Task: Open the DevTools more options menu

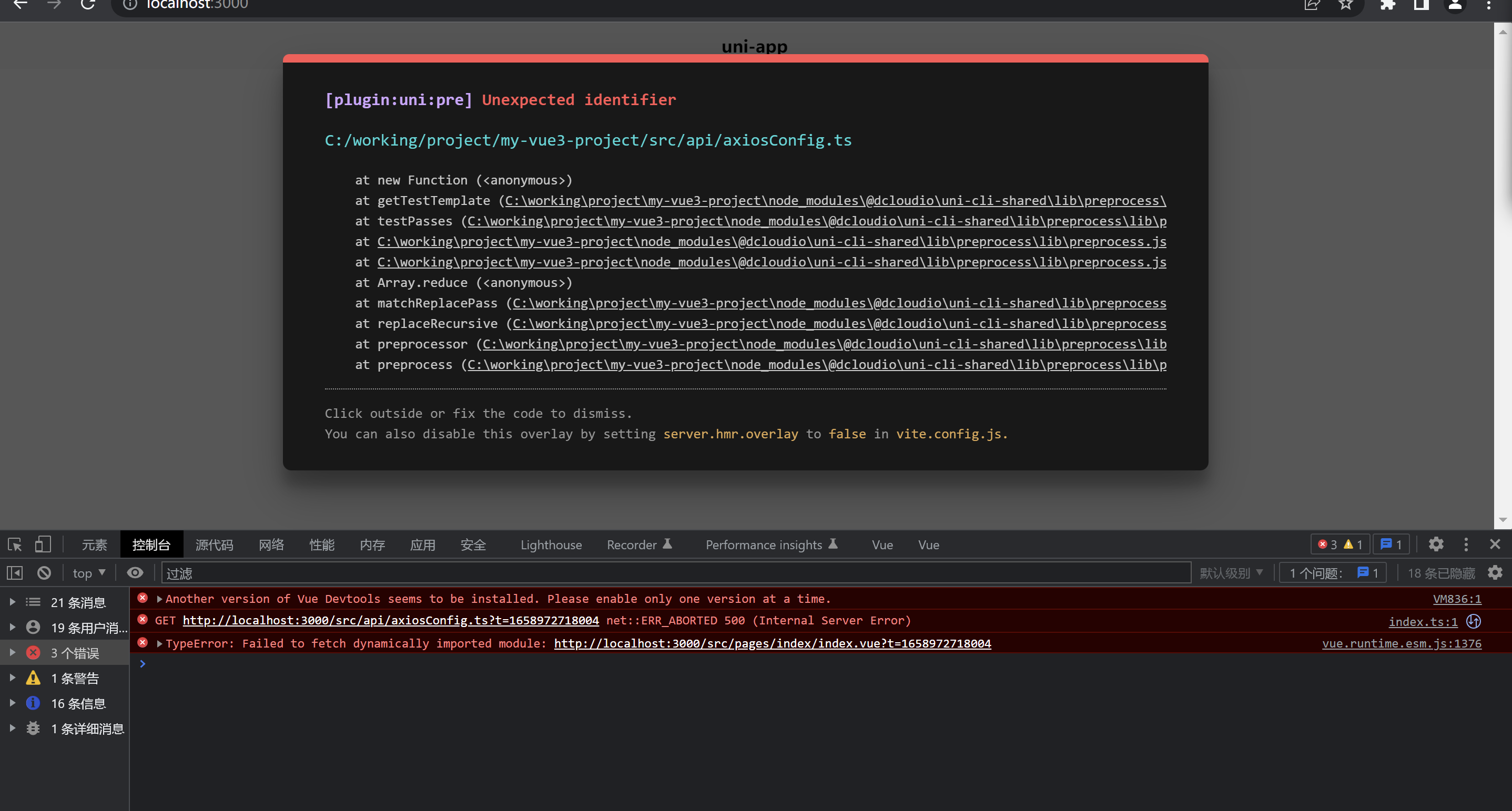Action: pos(1466,545)
